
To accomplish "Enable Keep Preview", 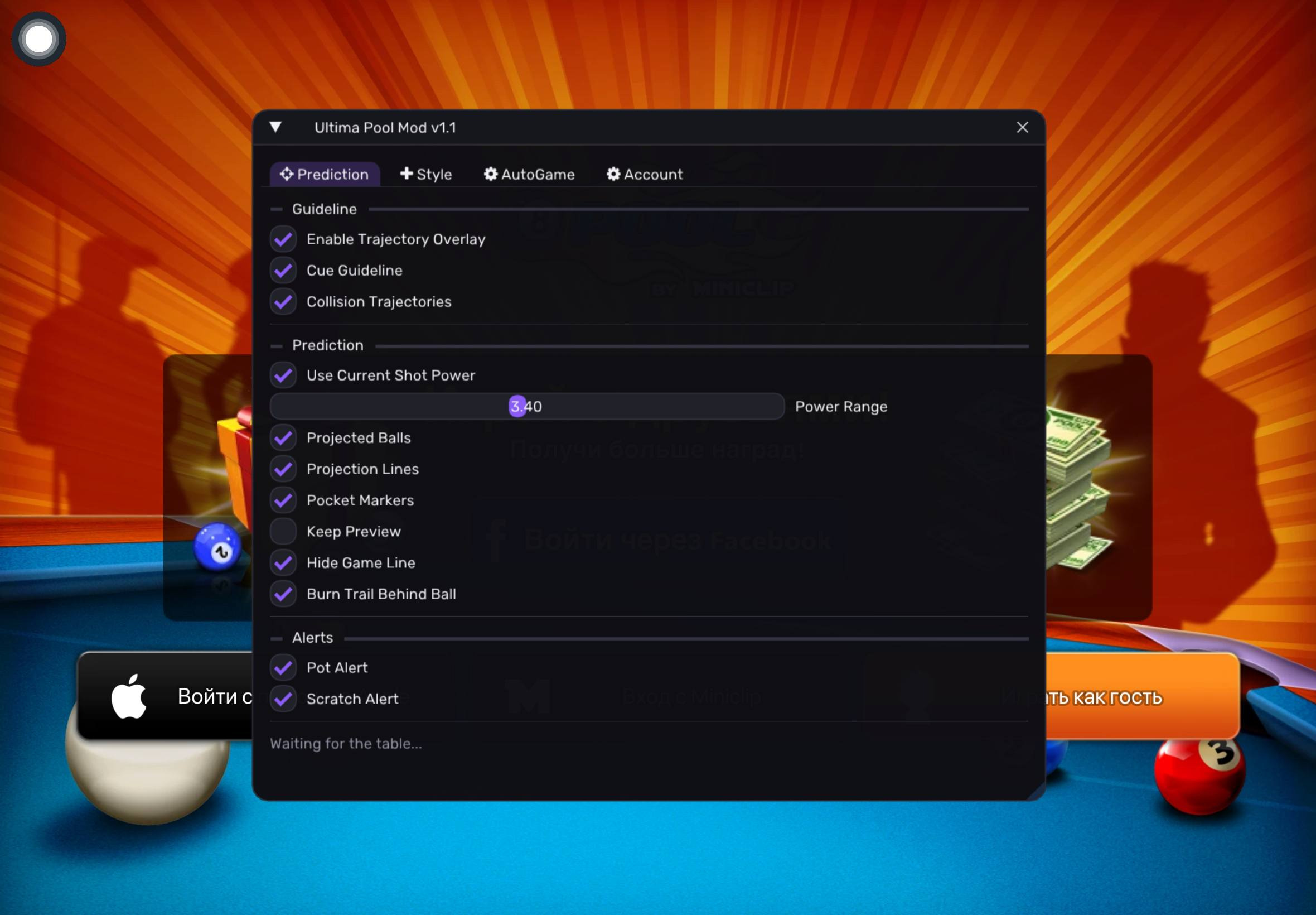I will tap(283, 532).
